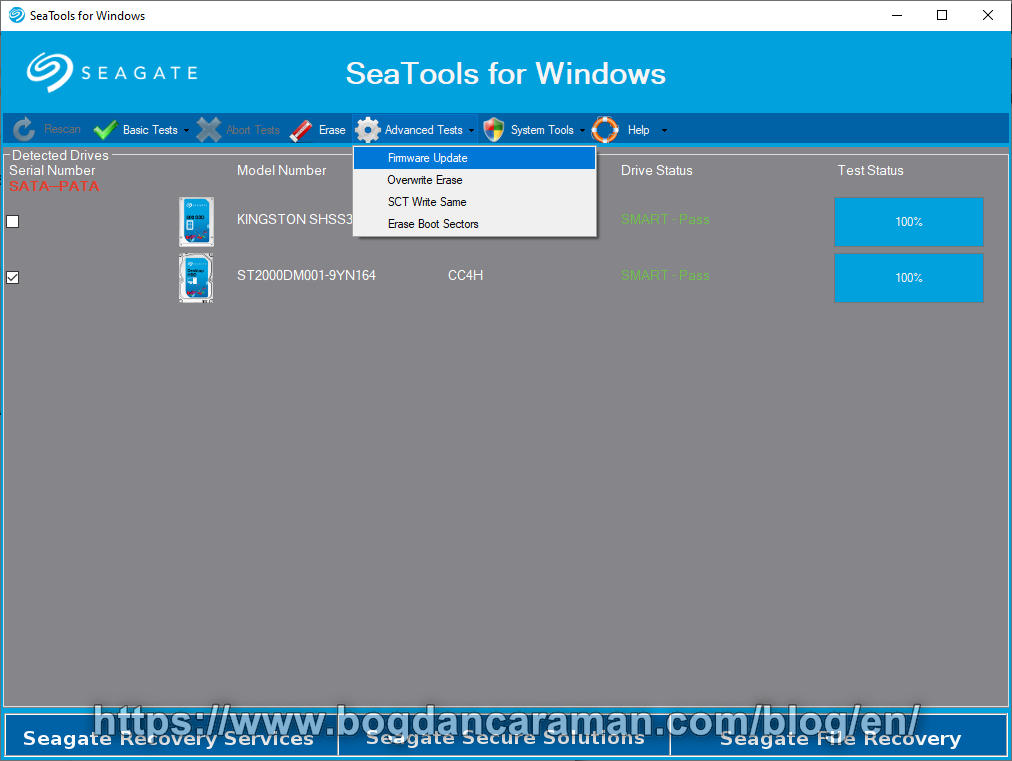
Task: Click ST2000DM001 row SMART - Pass status
Action: click(x=665, y=276)
